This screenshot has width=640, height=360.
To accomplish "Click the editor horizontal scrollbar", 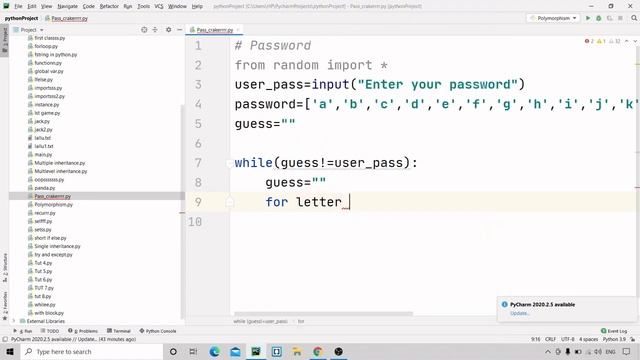I will (x=323, y=314).
